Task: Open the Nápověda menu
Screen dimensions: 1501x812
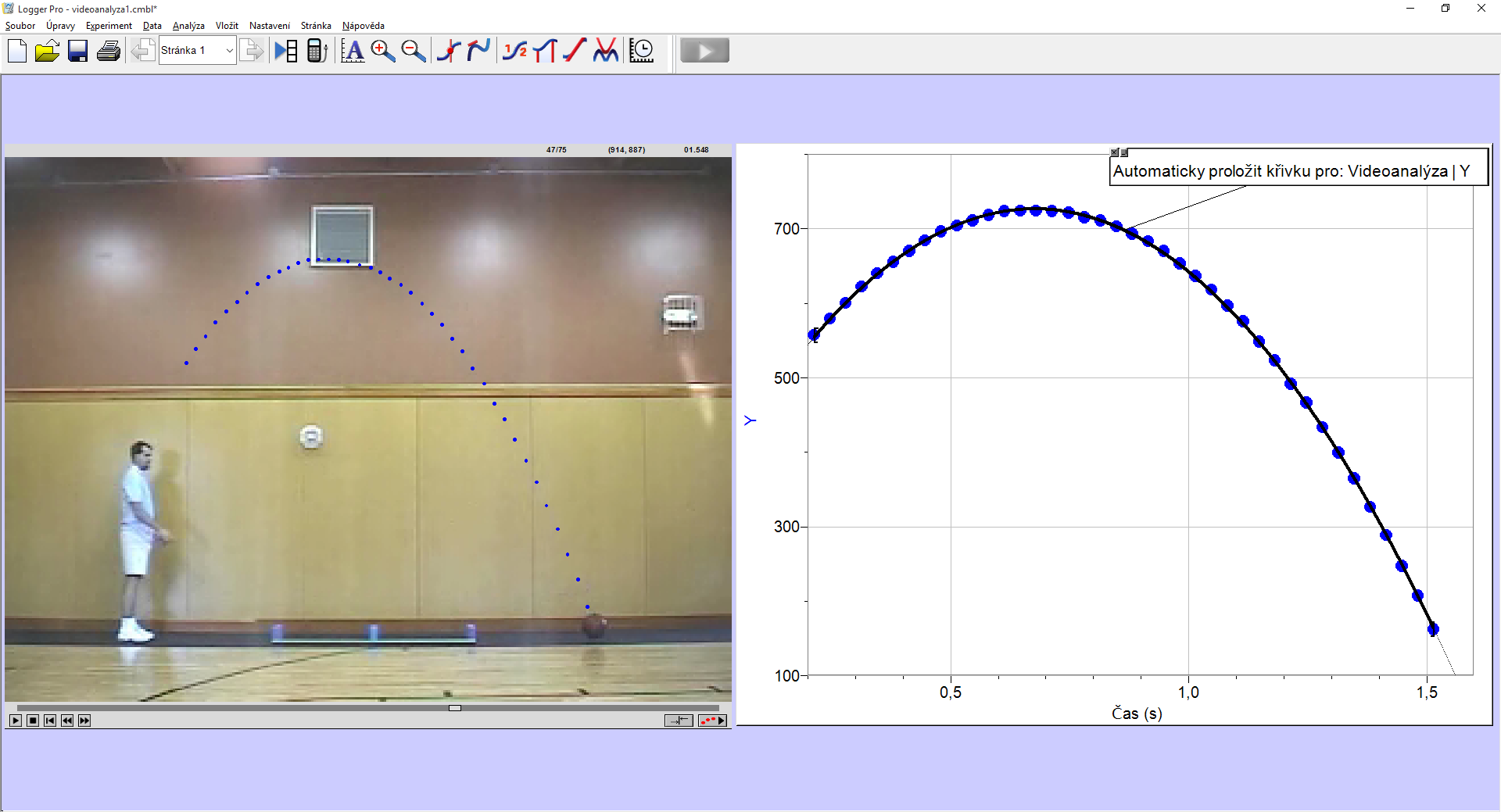Action: tap(364, 26)
